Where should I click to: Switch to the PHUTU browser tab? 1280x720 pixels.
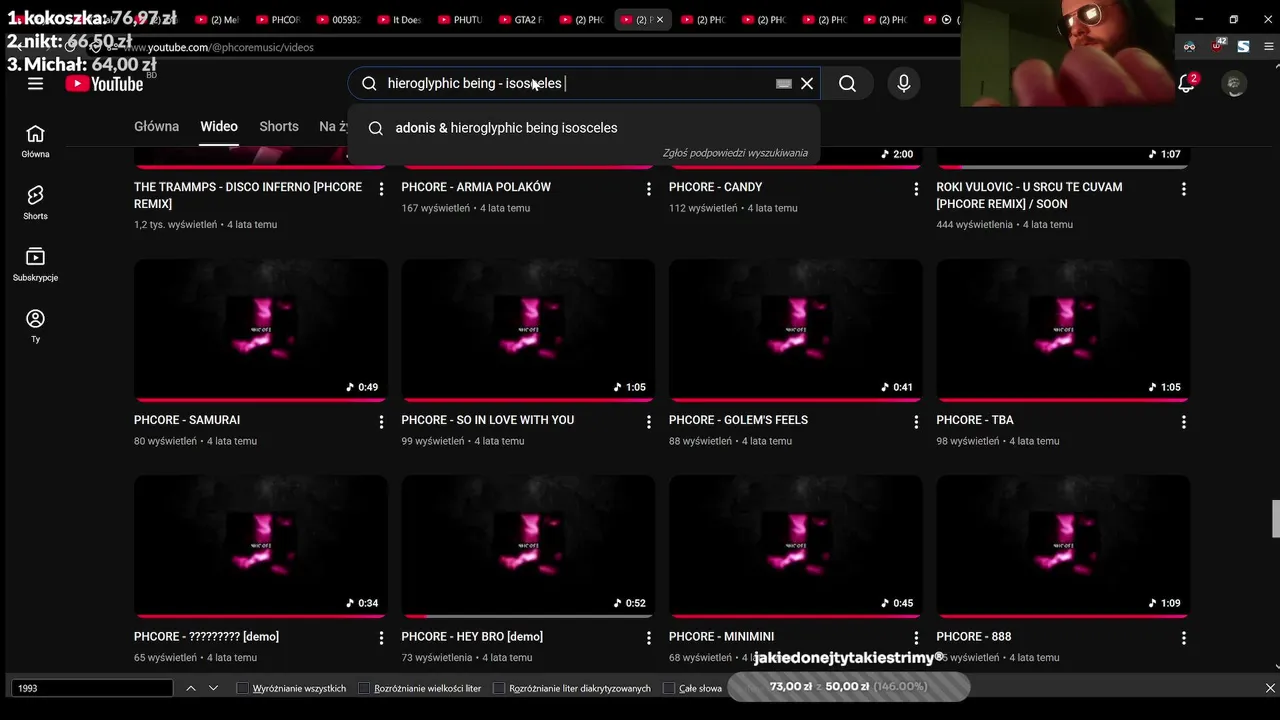[x=459, y=20]
